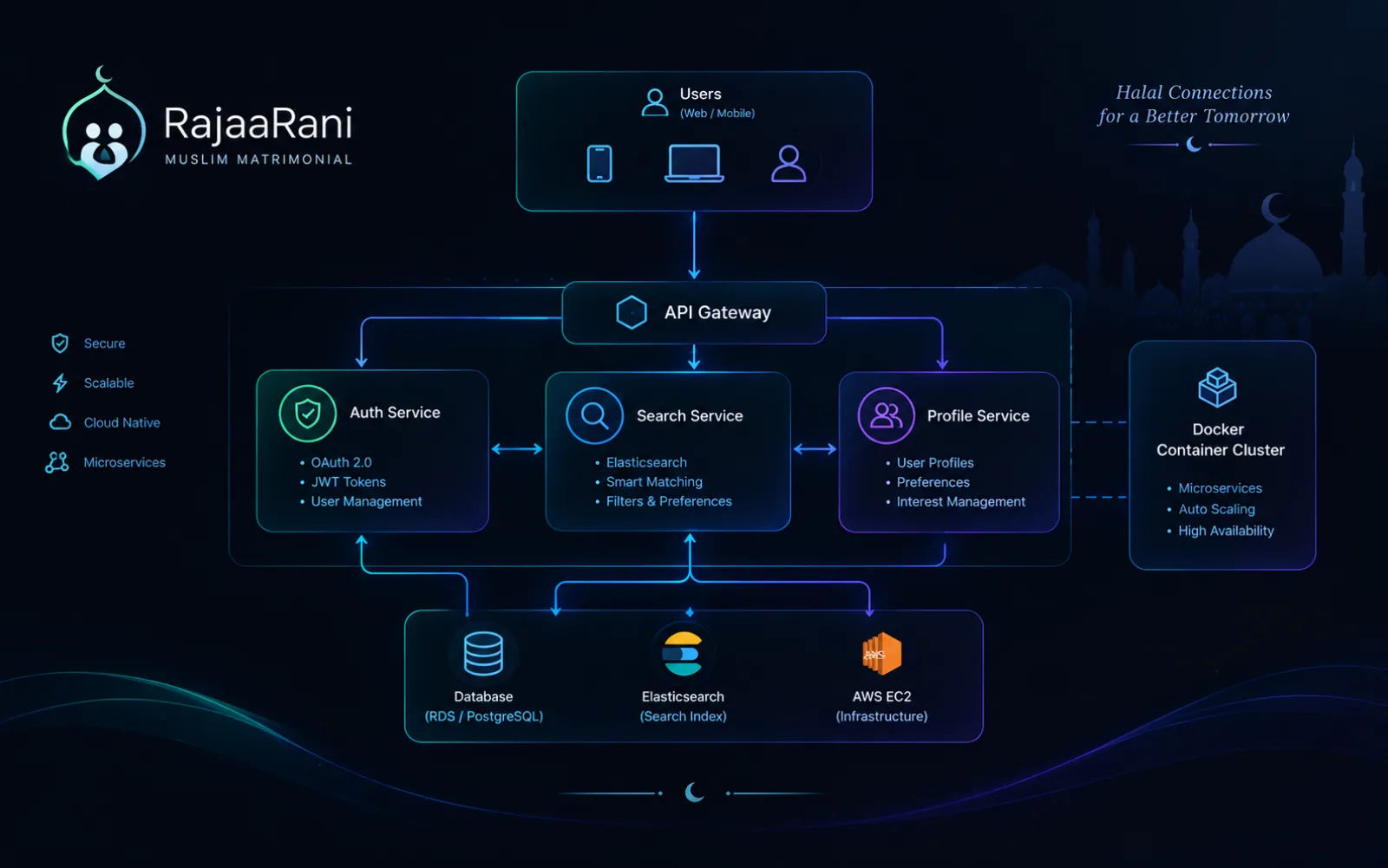Click the 'Scalable' feature label
This screenshot has height=868, width=1388.
(108, 383)
